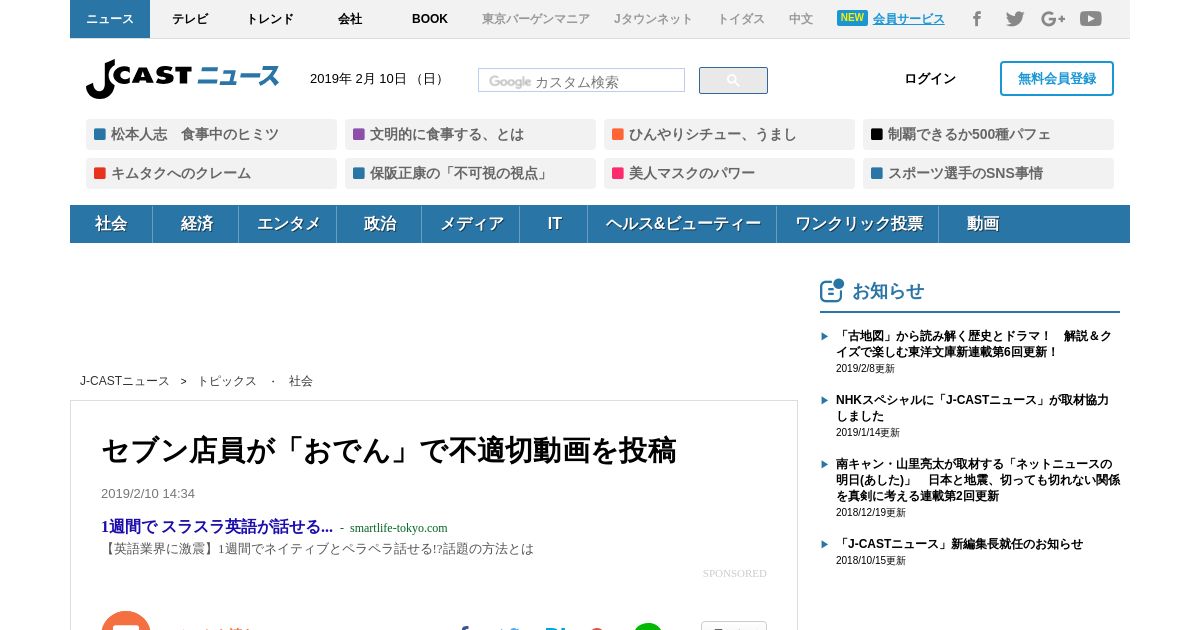Open the エンタメ menu
Screen dimensions: 1200x630
(x=288, y=224)
